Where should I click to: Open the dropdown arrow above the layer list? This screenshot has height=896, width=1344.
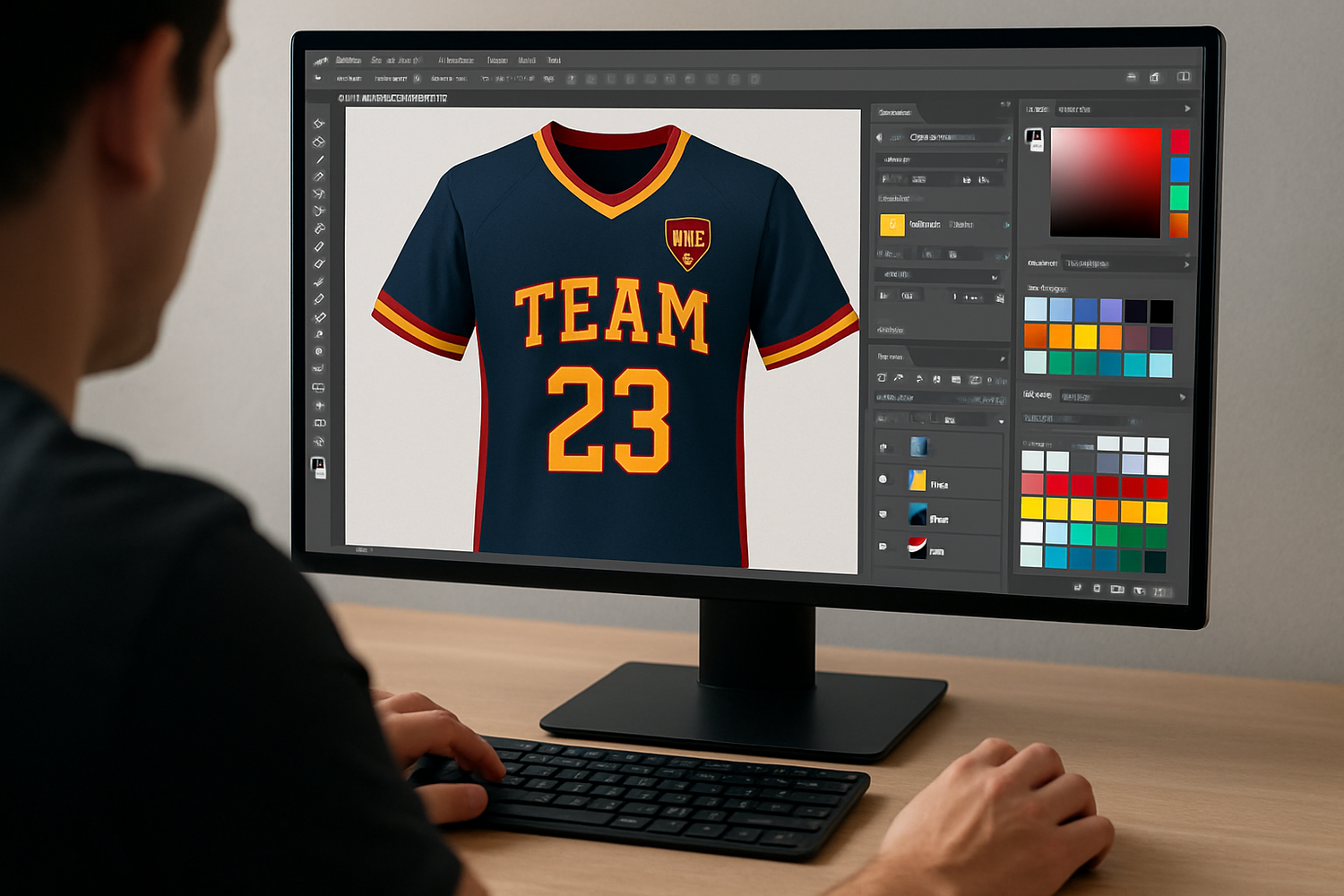(x=1001, y=421)
